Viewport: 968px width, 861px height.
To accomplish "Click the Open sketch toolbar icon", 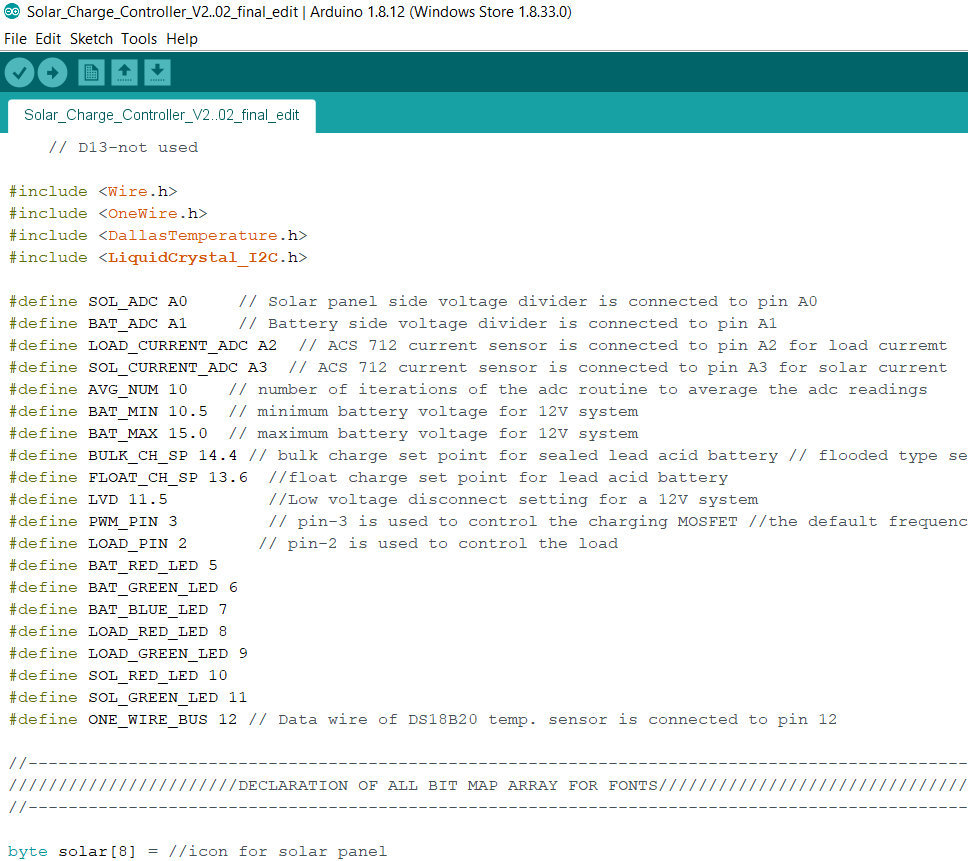I will coord(123,72).
